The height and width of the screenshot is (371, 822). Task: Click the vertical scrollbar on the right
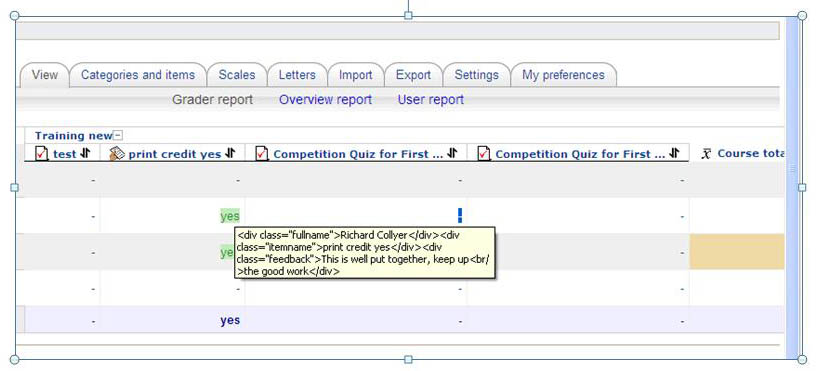[793, 188]
